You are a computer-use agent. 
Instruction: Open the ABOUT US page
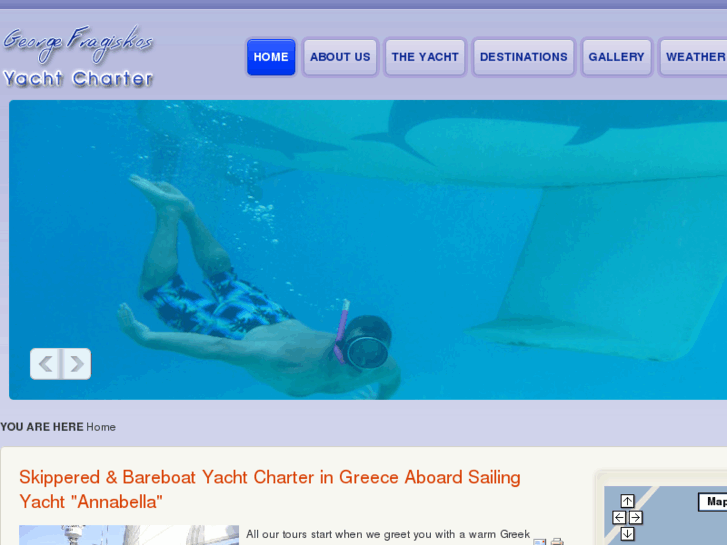click(340, 57)
